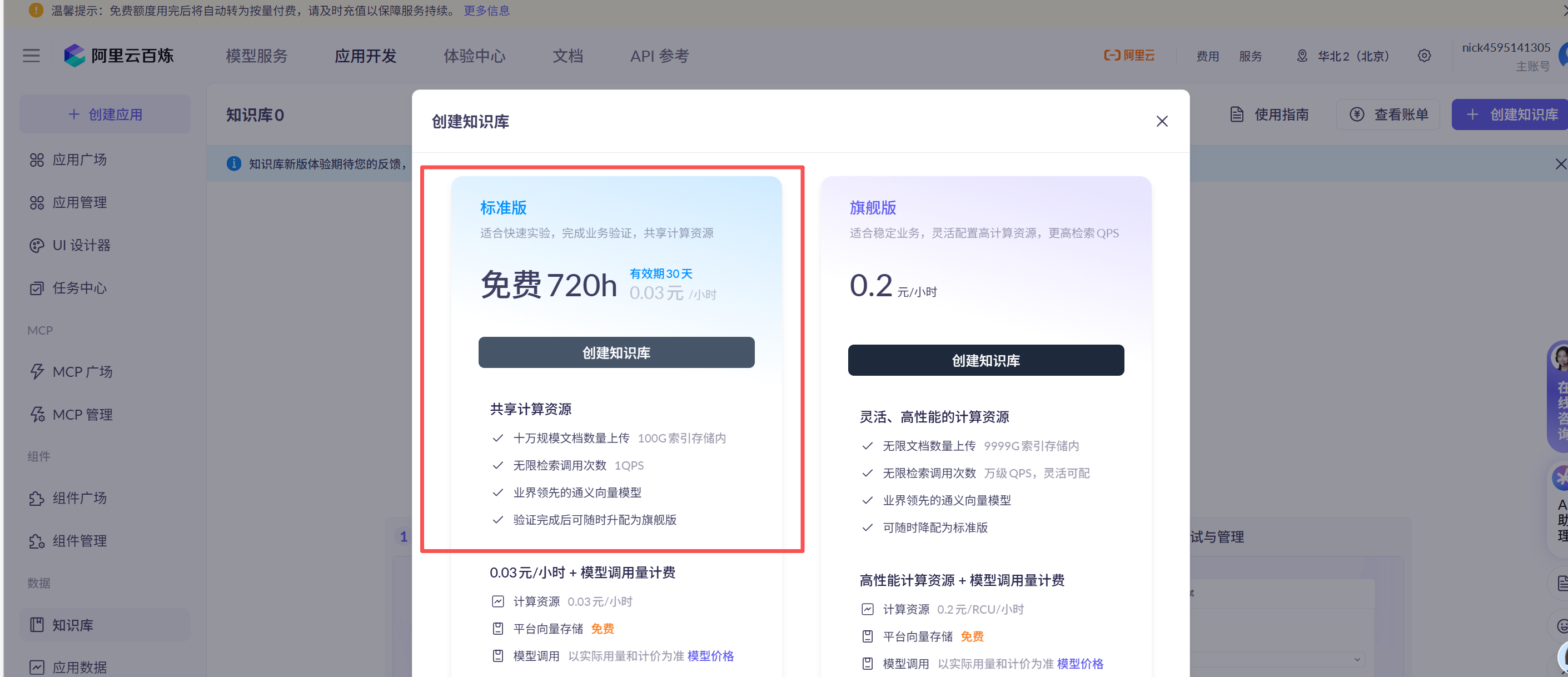Click 创建知识库 under 标准版
This screenshot has width=1568, height=677.
tap(616, 352)
